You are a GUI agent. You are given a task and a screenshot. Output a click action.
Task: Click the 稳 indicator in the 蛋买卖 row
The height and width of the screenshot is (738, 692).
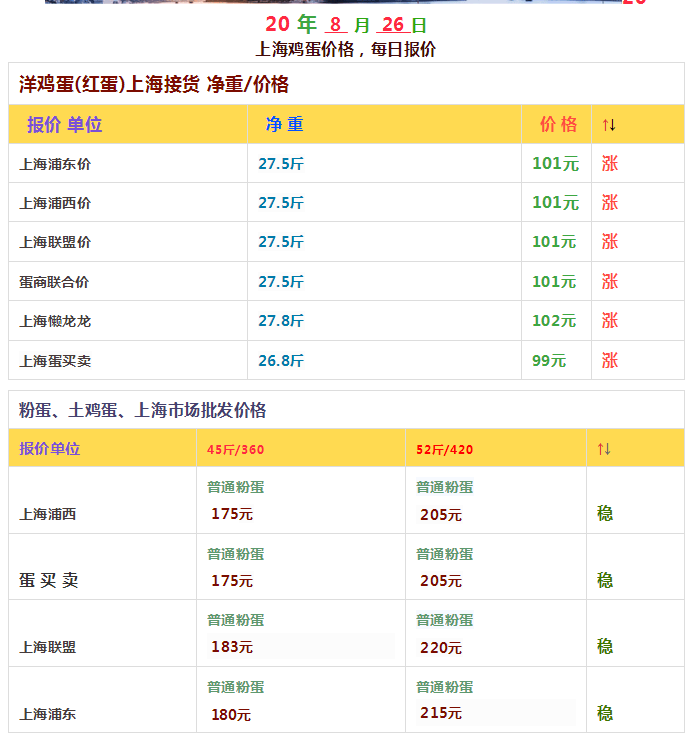tap(605, 581)
